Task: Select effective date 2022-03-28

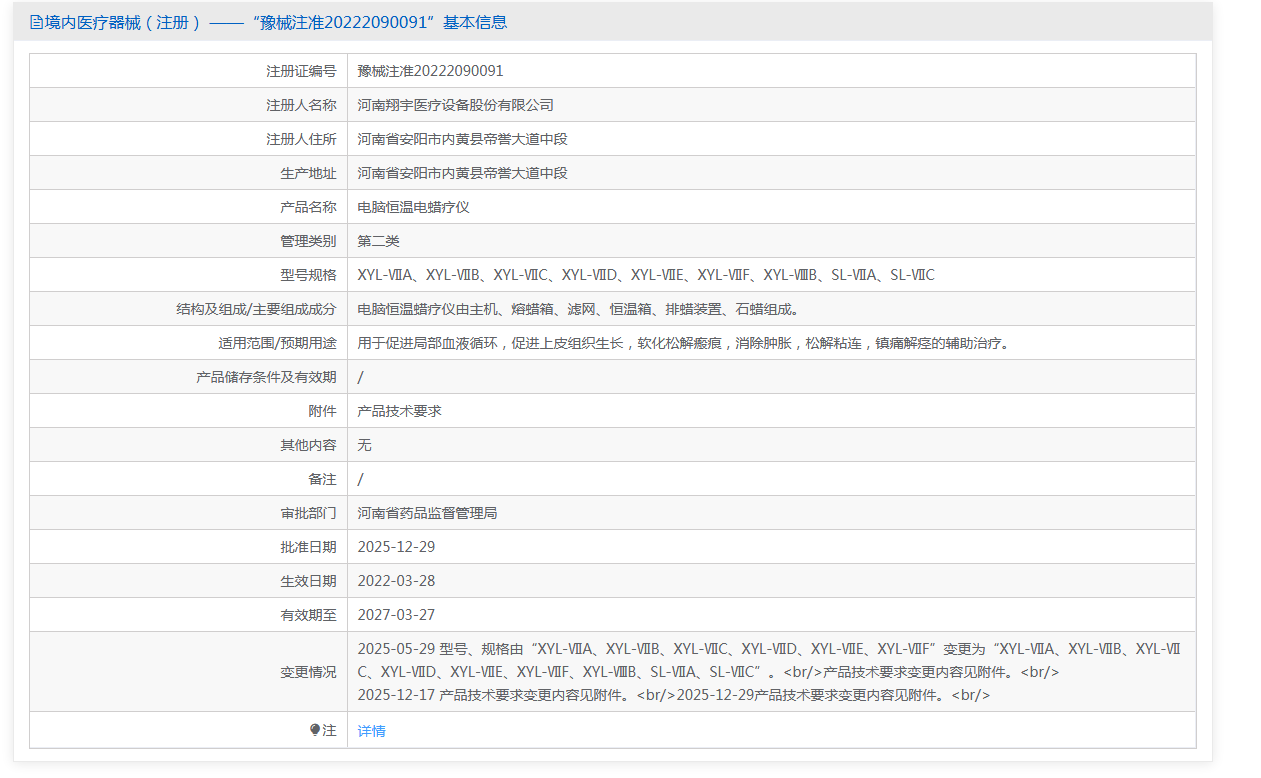Action: tap(396, 581)
